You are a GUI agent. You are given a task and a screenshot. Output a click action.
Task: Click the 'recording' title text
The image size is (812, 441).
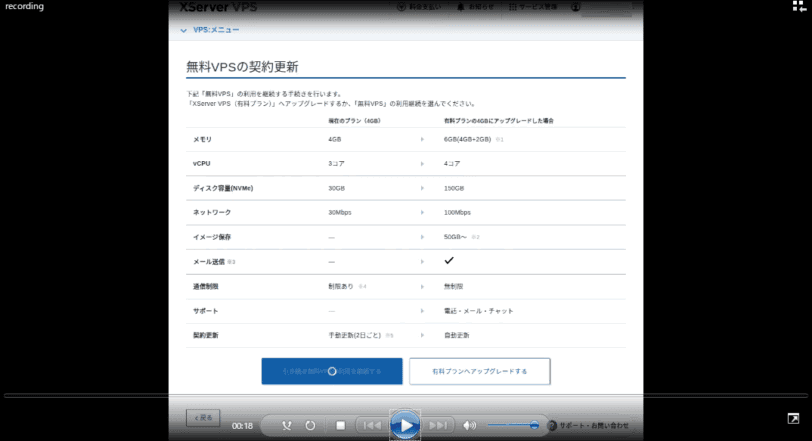coord(24,6)
